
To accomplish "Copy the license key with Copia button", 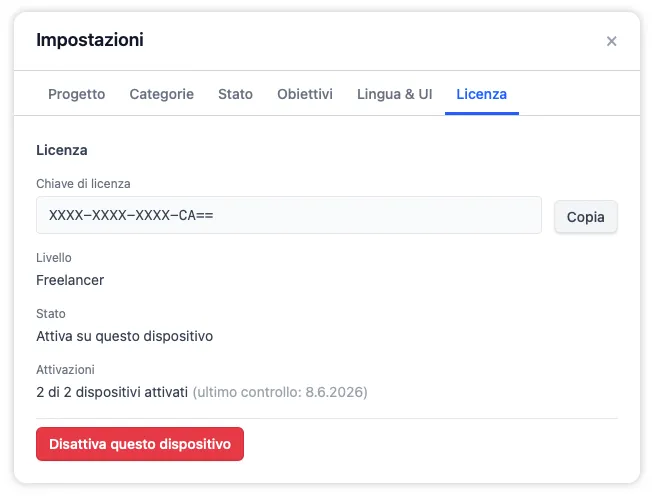I will click(x=585, y=217).
